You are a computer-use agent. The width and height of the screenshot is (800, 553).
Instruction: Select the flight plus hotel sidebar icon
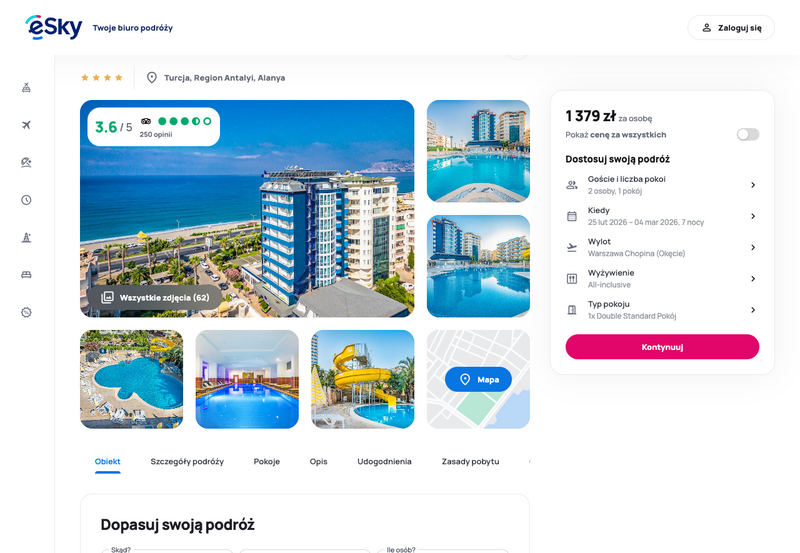point(27,88)
